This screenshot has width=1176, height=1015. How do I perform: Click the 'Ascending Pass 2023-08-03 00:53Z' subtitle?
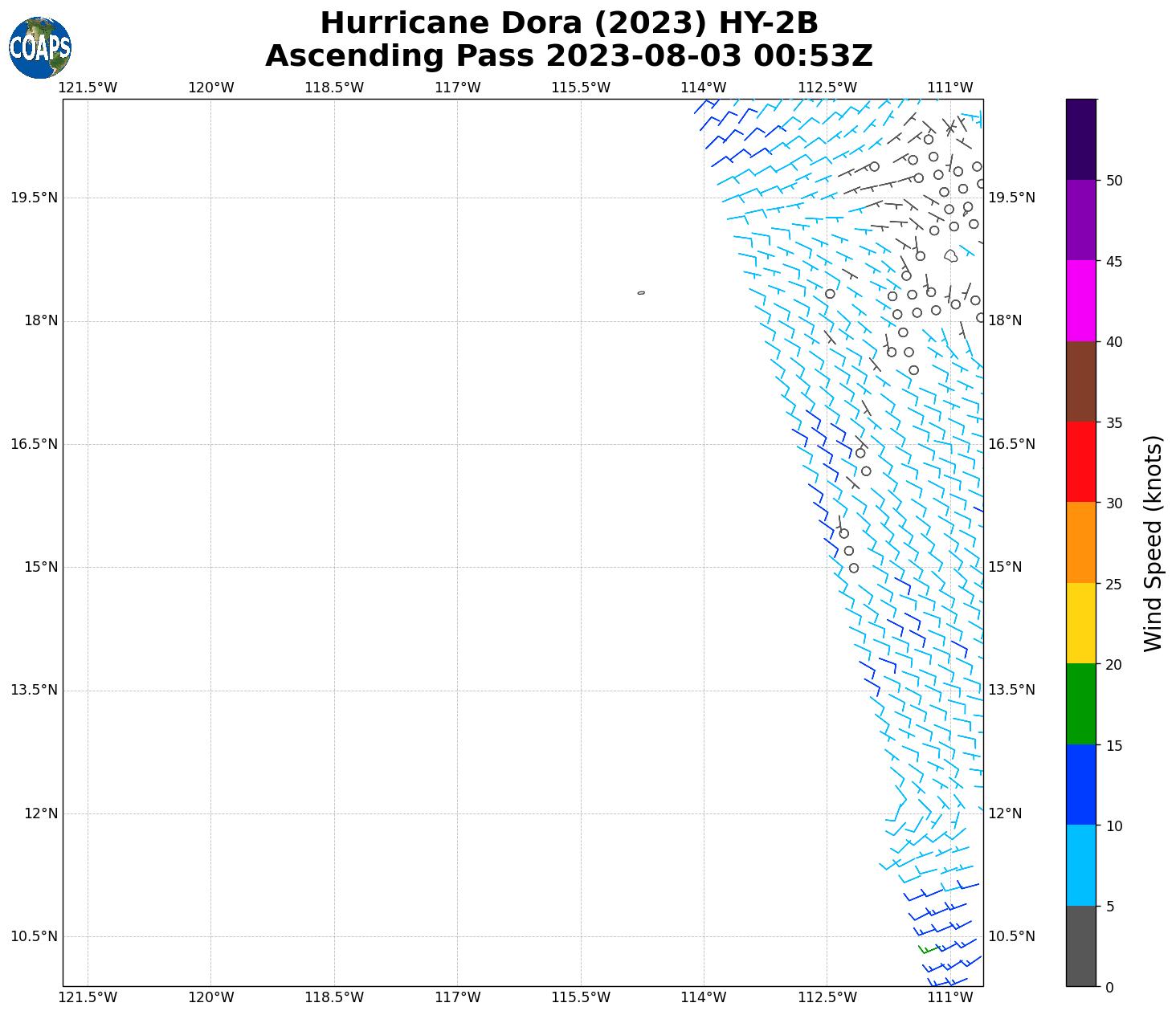click(569, 56)
